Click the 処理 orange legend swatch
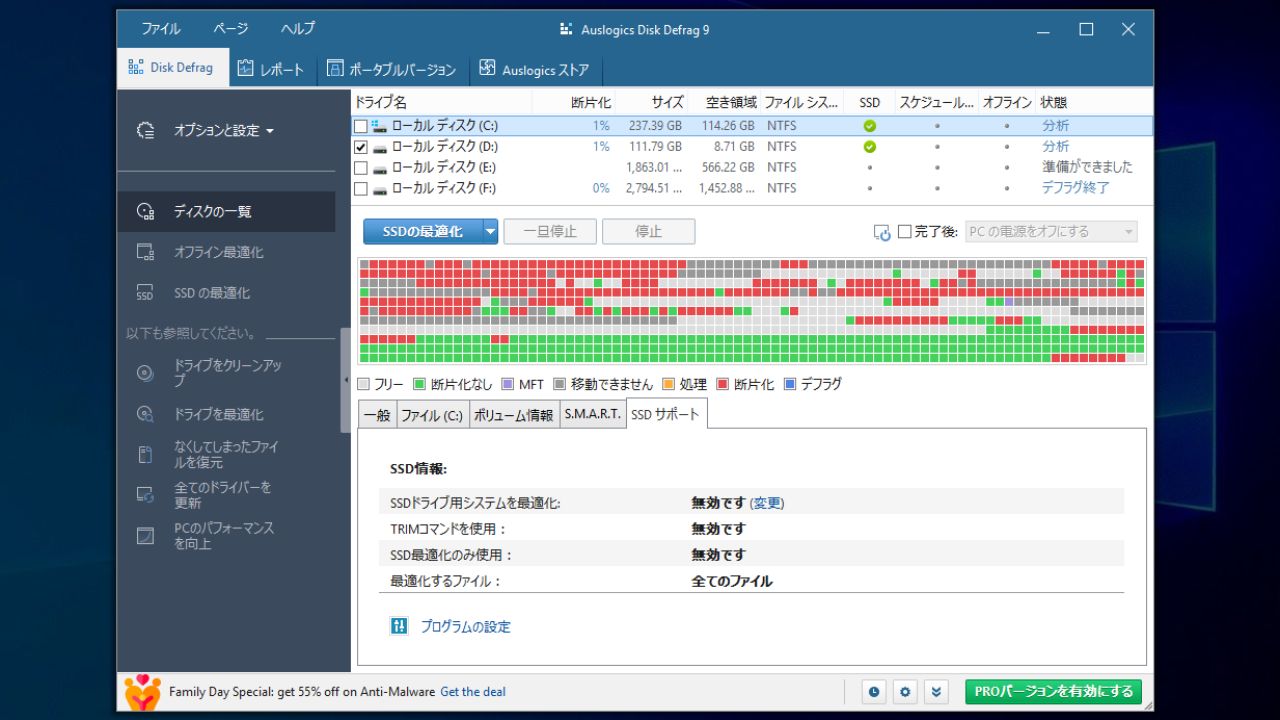Image resolution: width=1280 pixels, height=720 pixels. [x=668, y=384]
